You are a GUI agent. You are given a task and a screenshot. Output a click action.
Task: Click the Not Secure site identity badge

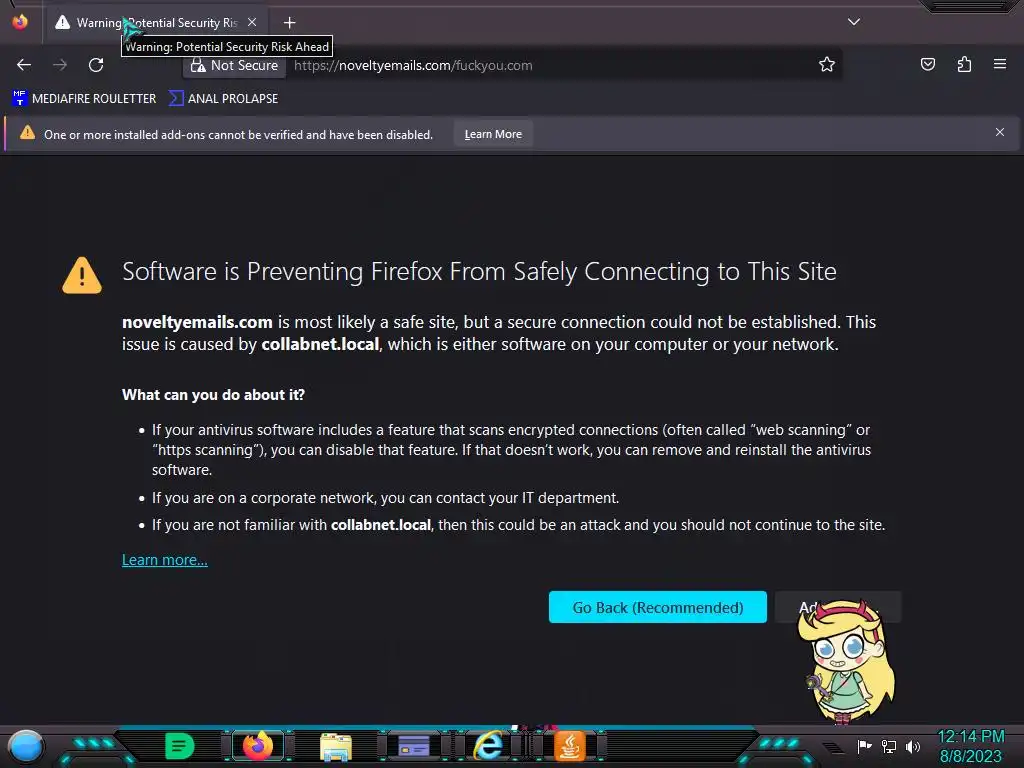click(234, 65)
